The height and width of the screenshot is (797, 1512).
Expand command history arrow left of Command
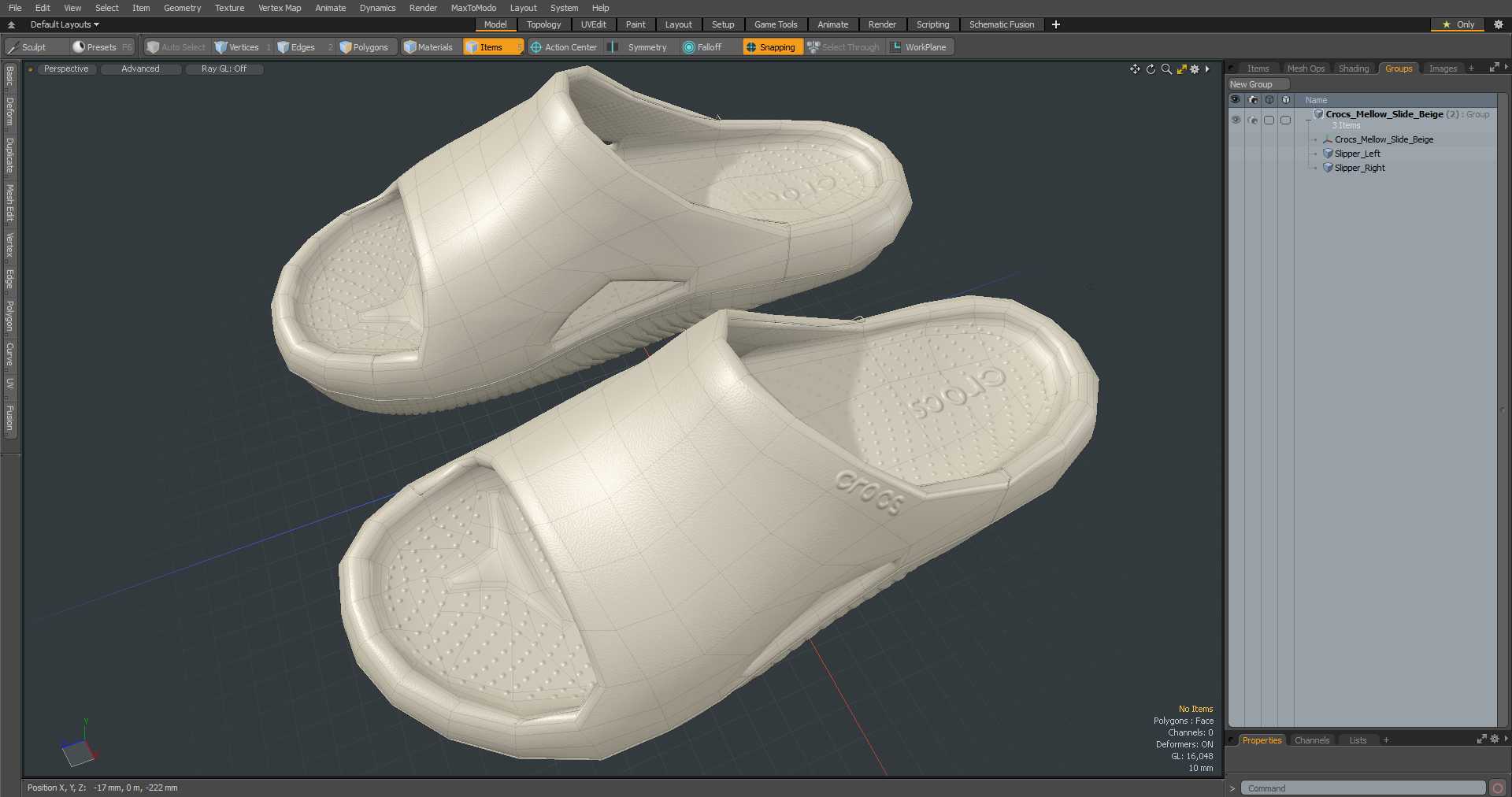(1232, 788)
